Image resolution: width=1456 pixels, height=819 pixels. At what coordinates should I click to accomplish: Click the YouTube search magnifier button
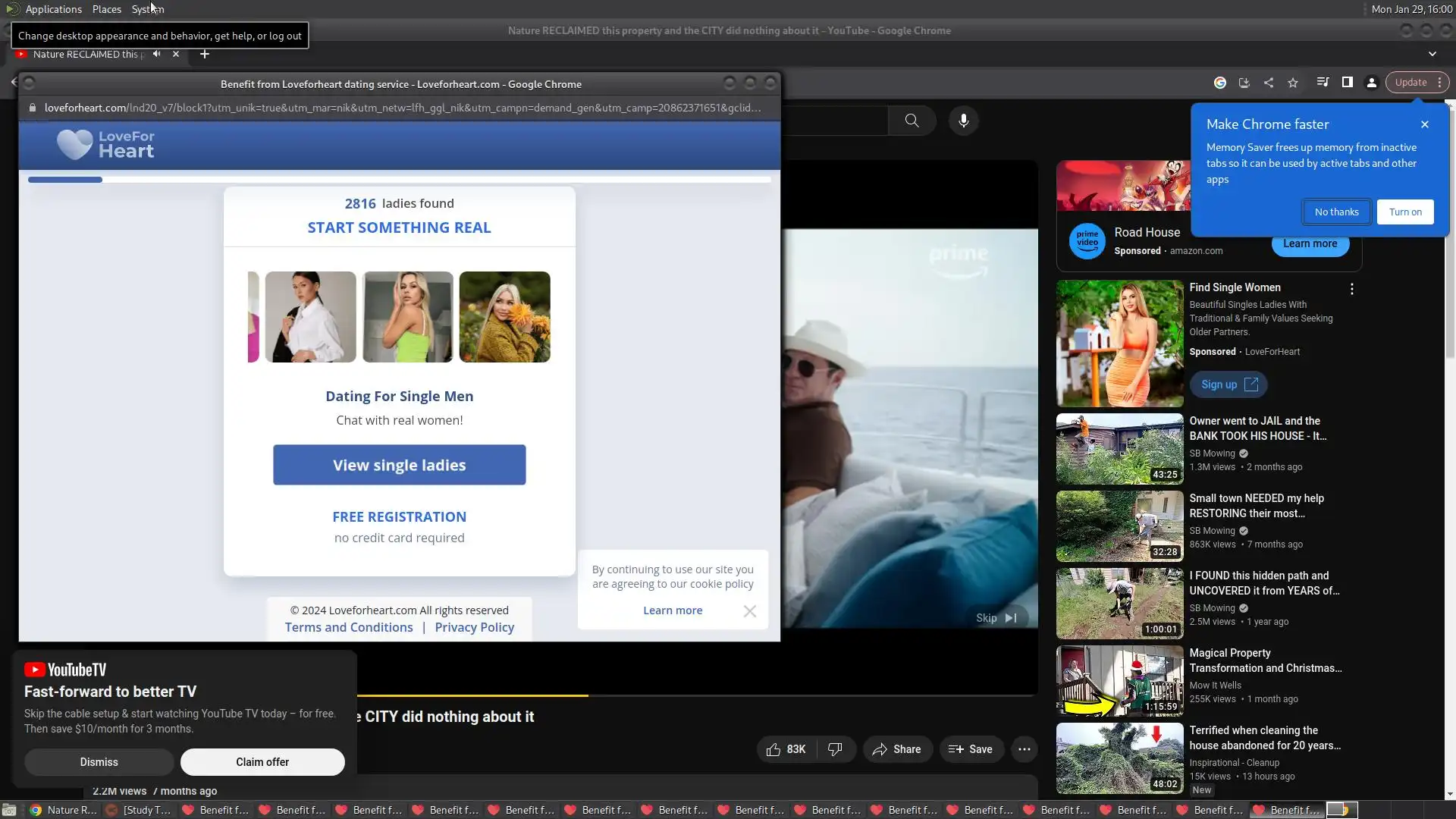click(x=912, y=121)
